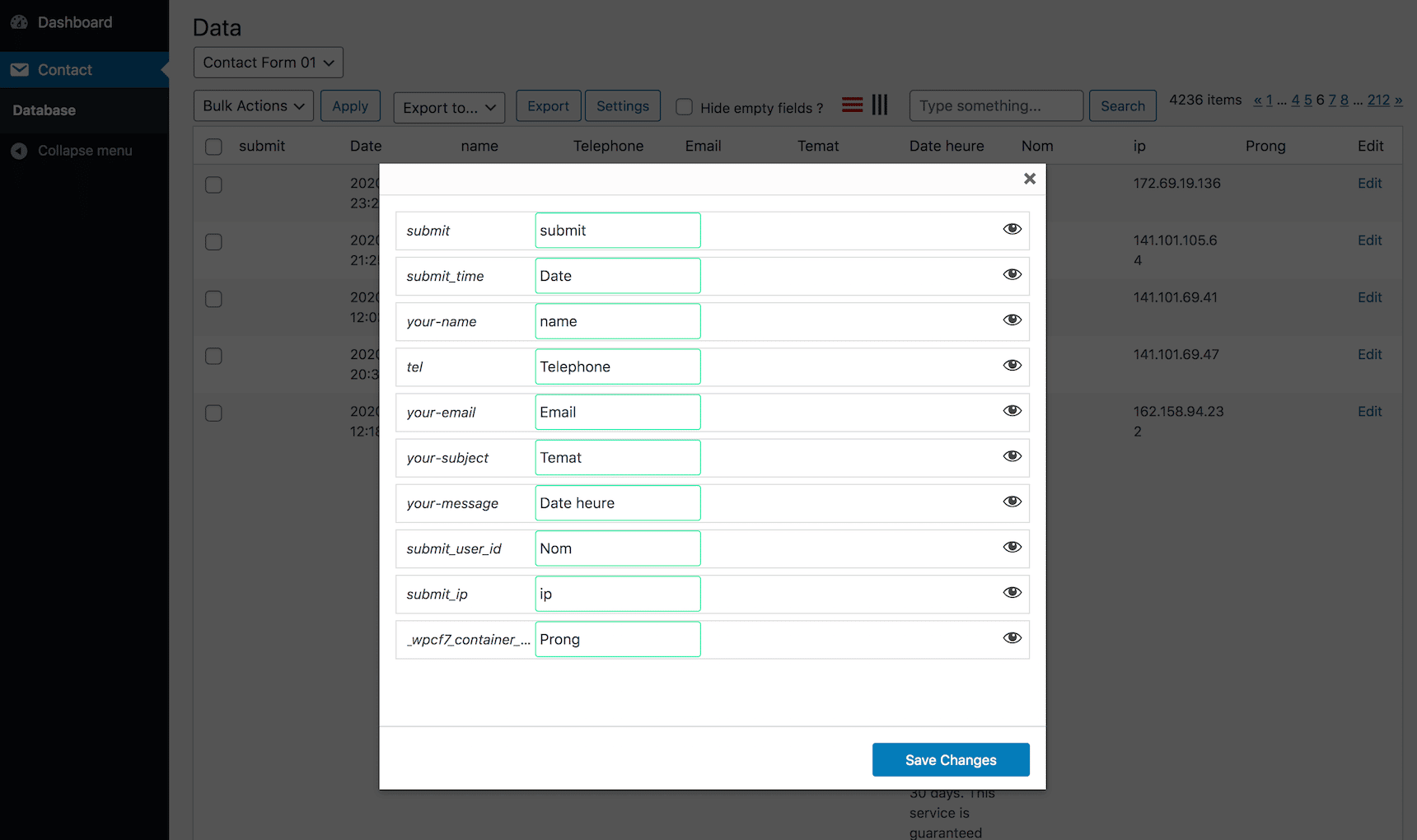Screen dimensions: 1417x840
Task: Close the field mapping dialog with the X
Action: pyautogui.click(x=1029, y=178)
